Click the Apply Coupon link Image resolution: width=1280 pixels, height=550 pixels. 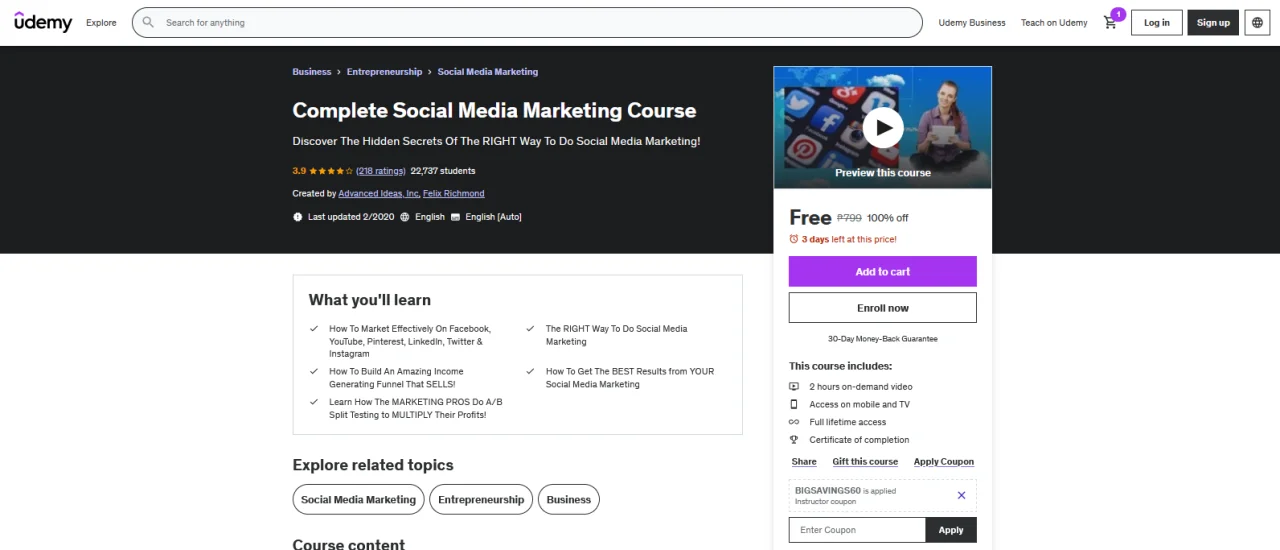944,462
